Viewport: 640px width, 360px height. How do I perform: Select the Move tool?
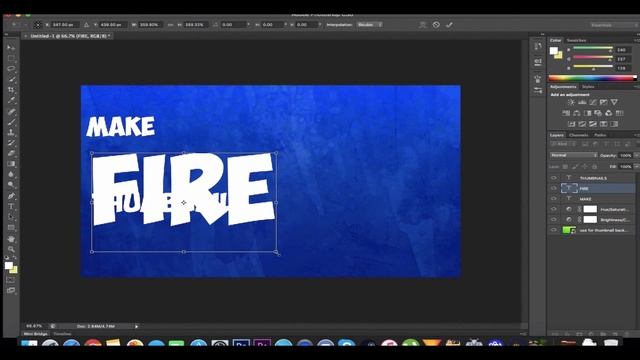pos(11,48)
